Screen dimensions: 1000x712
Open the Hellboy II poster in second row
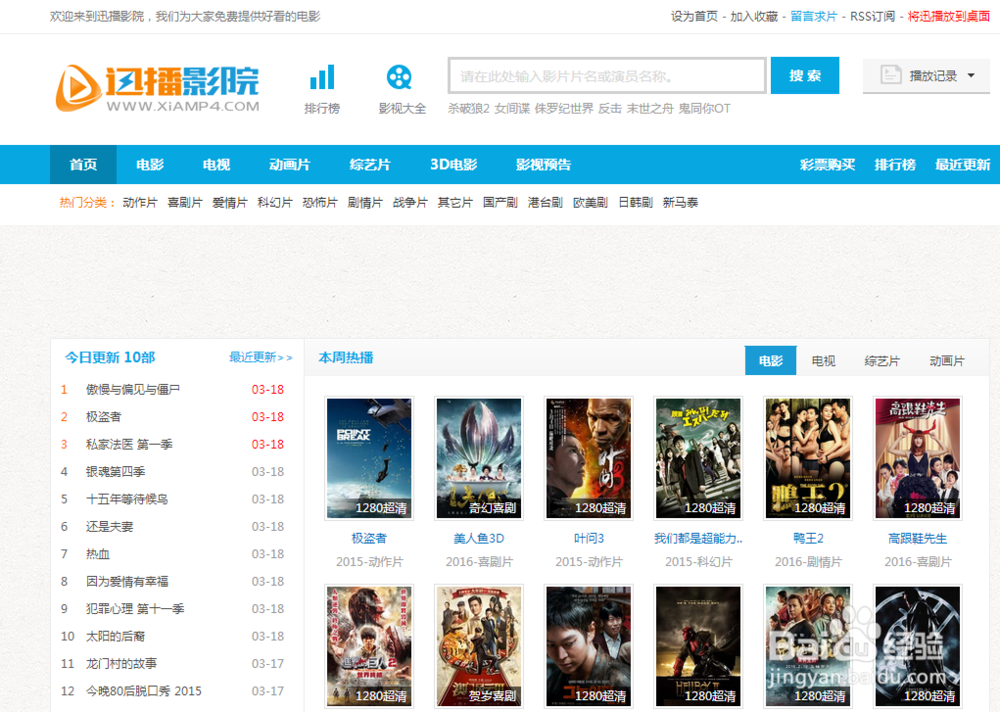tap(698, 646)
